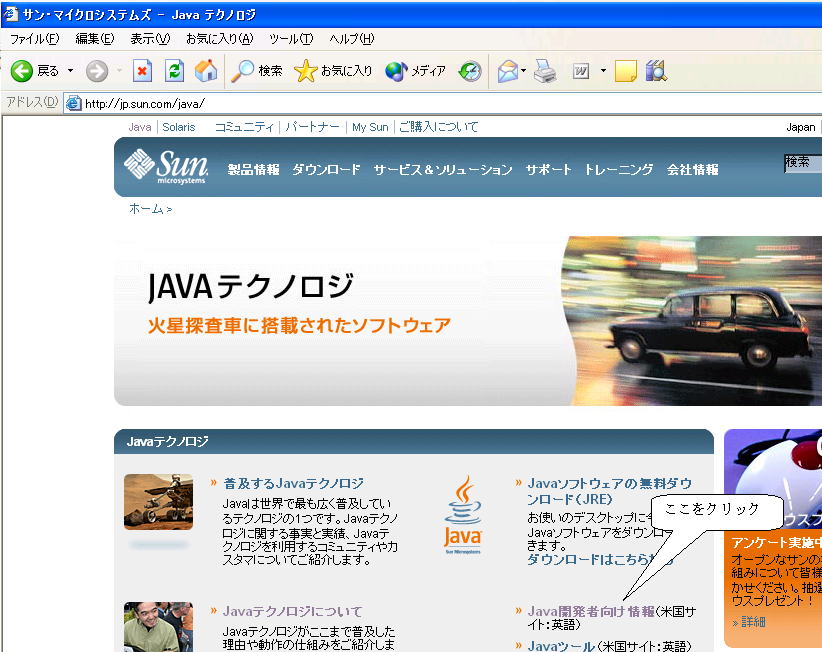Click the yellow note toolbar icon
This screenshot has width=822, height=652.
pos(625,71)
